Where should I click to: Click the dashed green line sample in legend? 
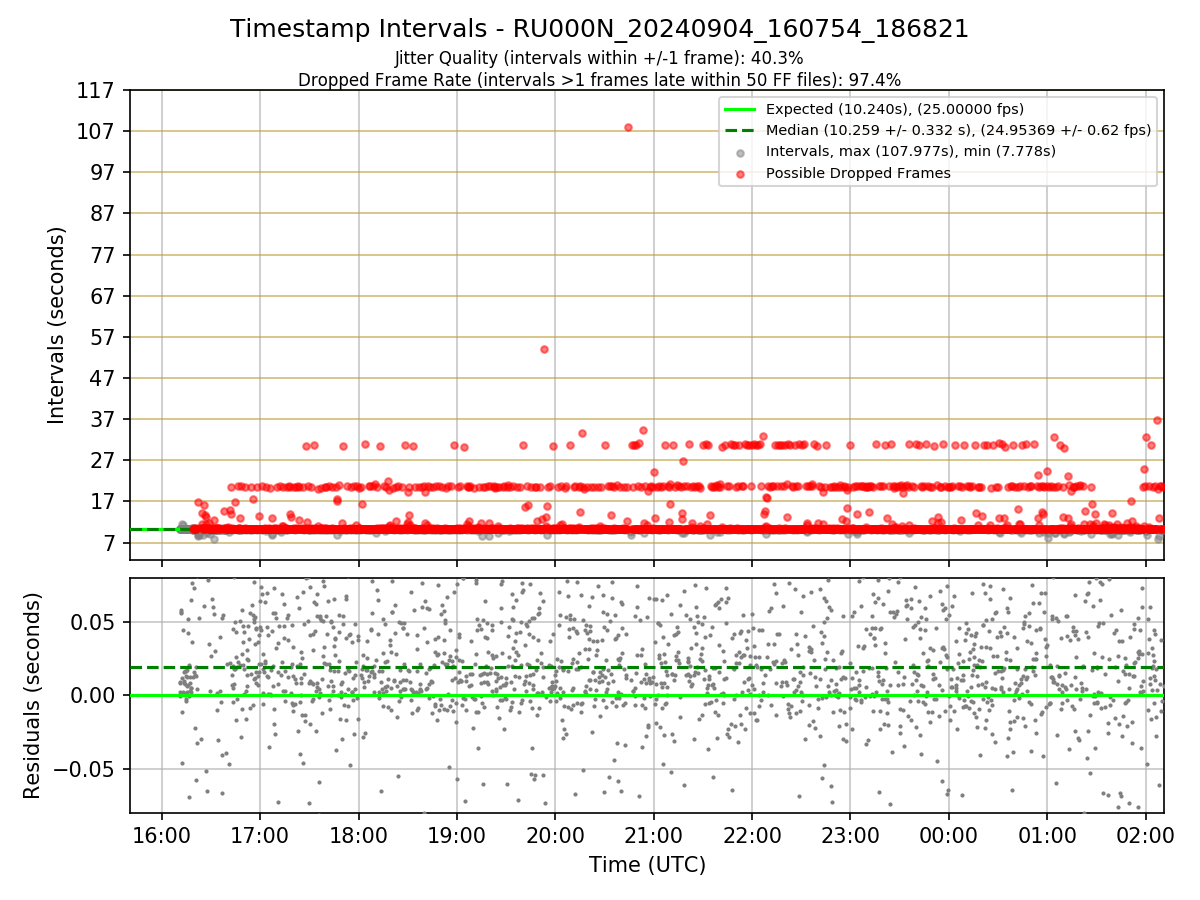(x=740, y=130)
